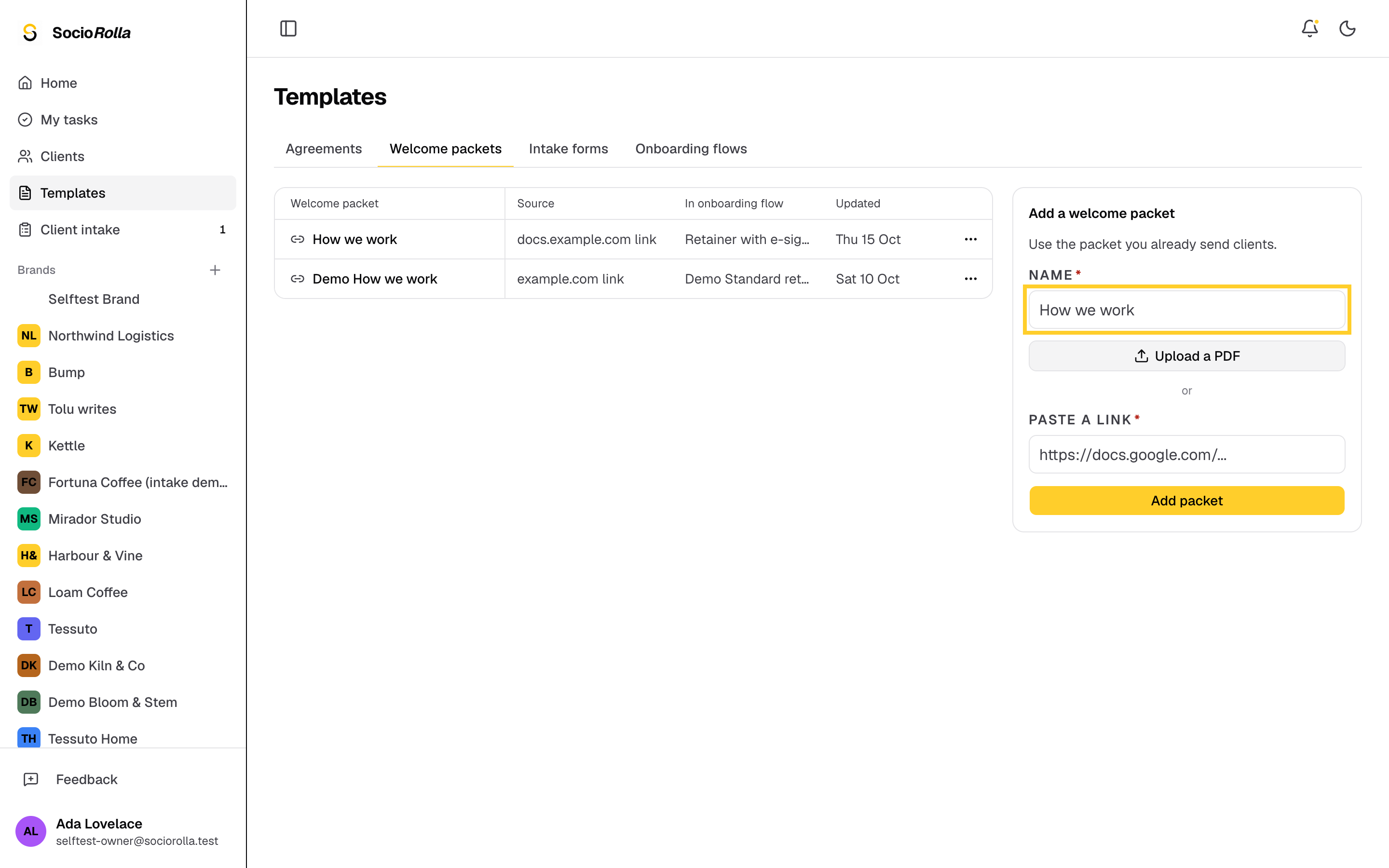Image resolution: width=1389 pixels, height=868 pixels.
Task: Open Fortuna Coffee FC badge
Action: coord(29,482)
